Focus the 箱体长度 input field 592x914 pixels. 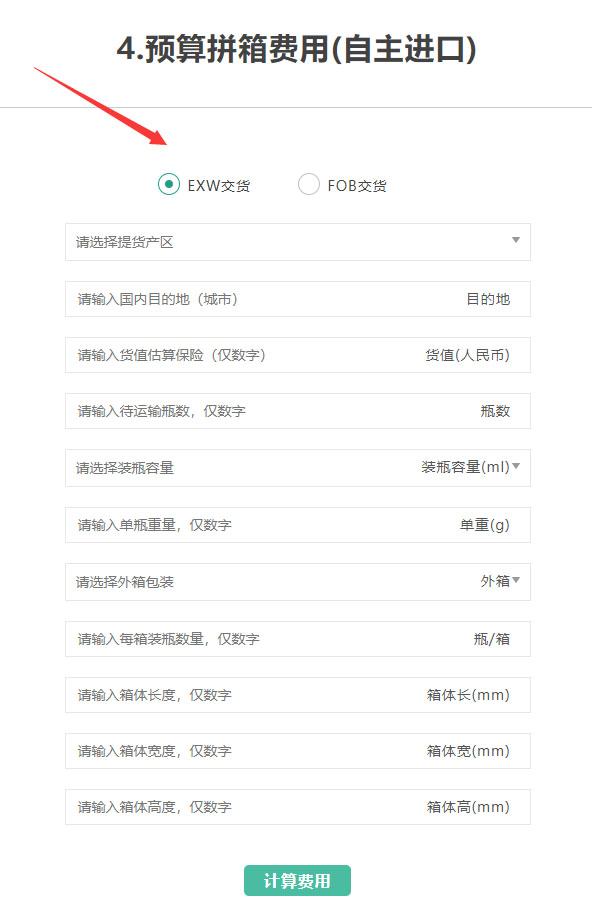pyautogui.click(x=298, y=695)
